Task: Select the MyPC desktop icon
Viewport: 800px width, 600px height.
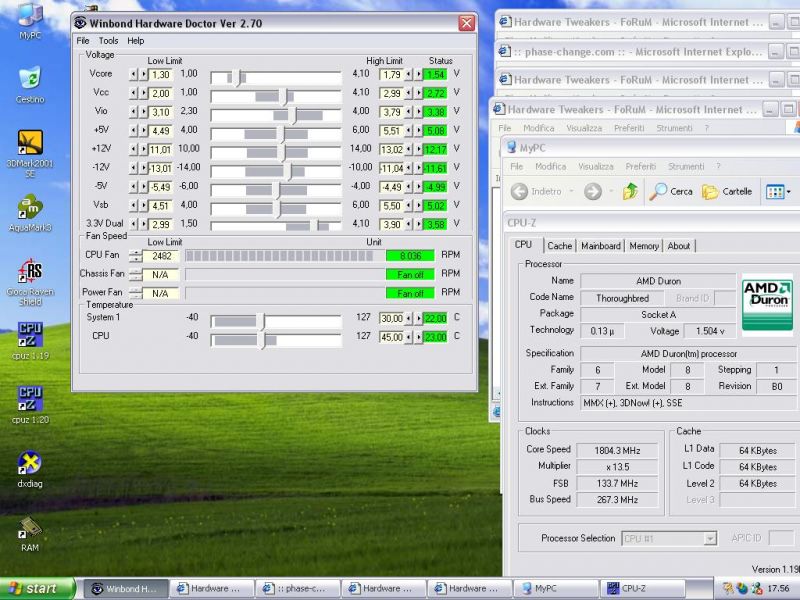Action: coord(30,20)
